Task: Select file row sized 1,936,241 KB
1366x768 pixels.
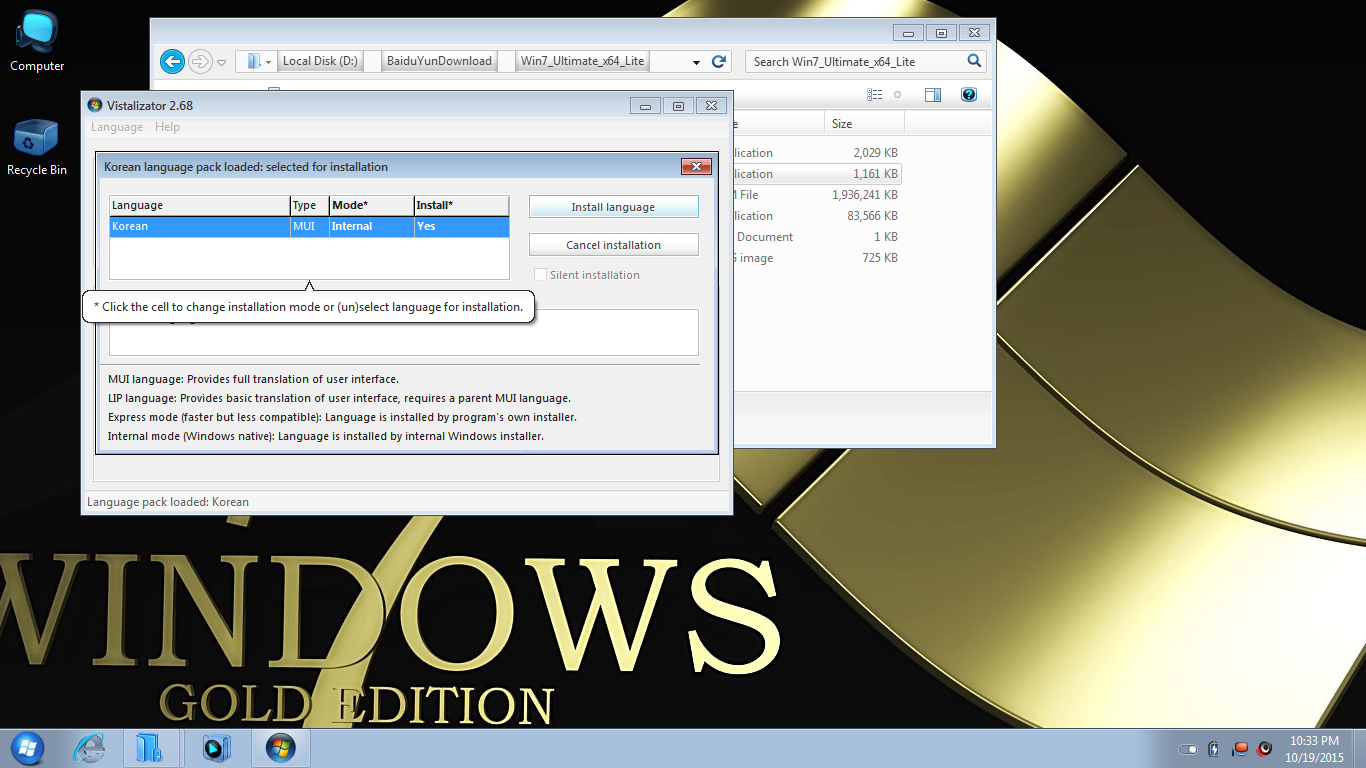Action: point(817,195)
